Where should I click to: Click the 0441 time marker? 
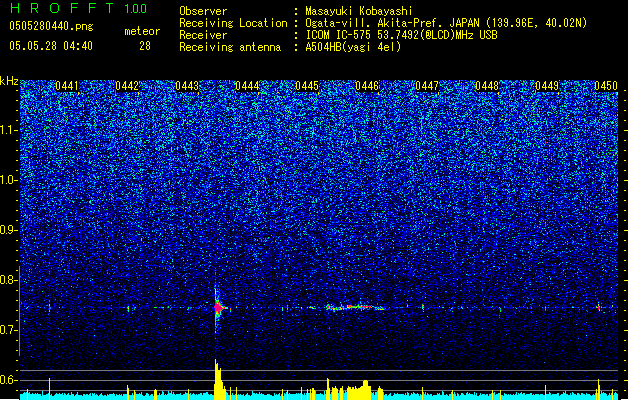(67, 86)
